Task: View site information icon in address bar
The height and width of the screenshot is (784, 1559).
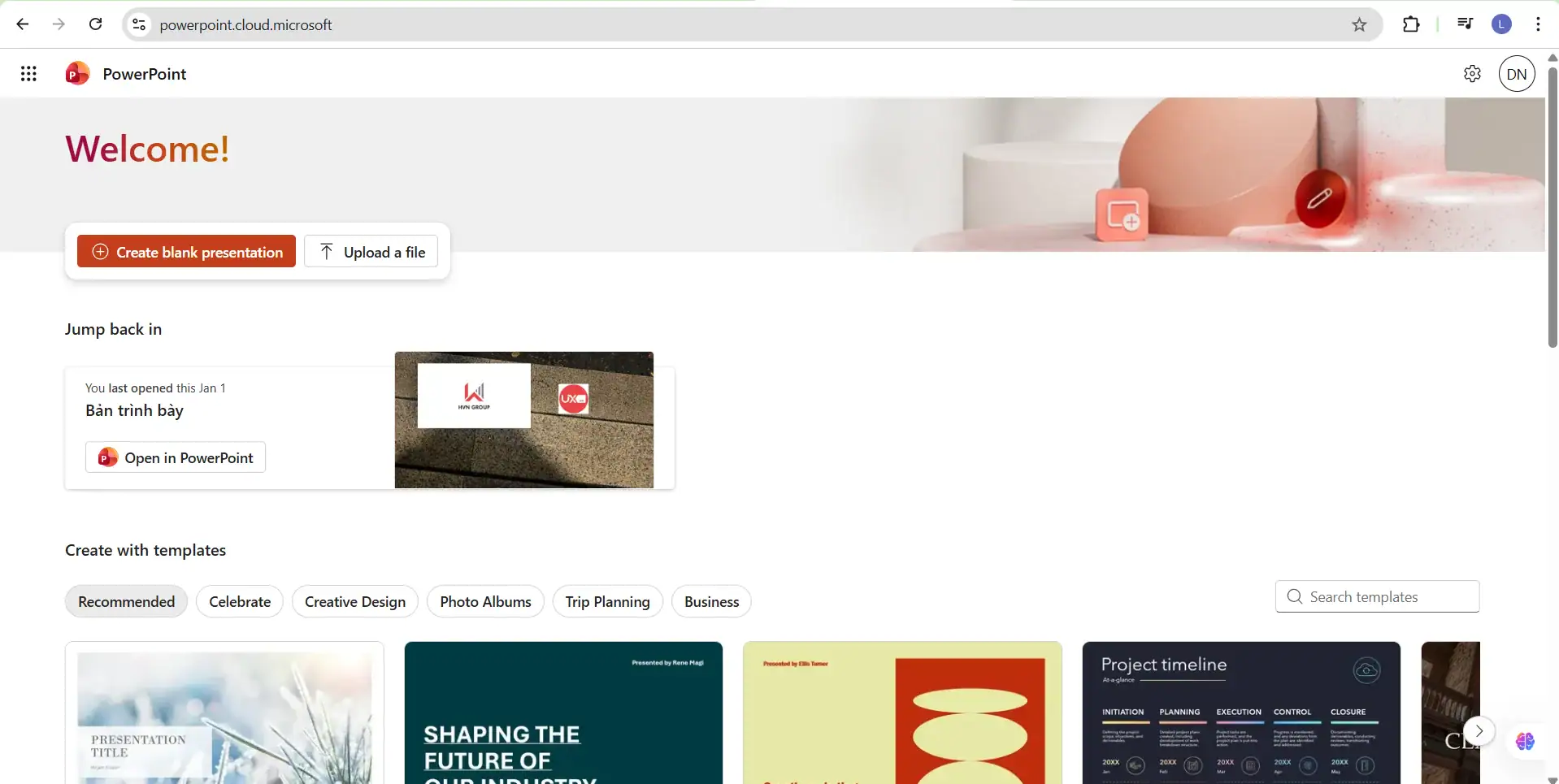Action: coord(139,25)
